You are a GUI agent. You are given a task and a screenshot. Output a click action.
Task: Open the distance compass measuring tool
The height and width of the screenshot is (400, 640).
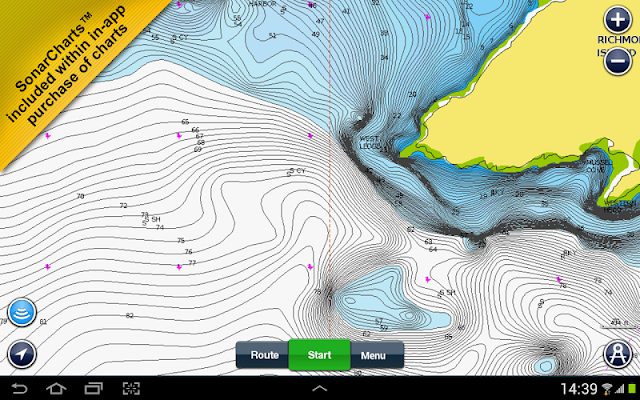point(618,354)
